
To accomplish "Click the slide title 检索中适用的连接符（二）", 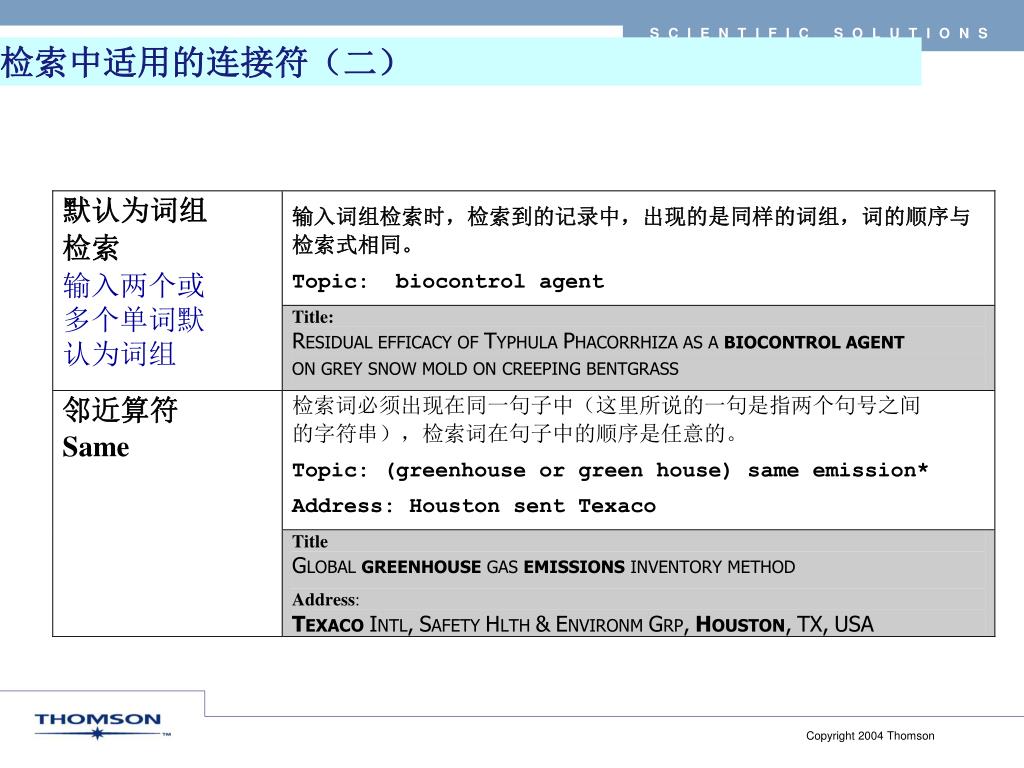I will click(x=199, y=63).
